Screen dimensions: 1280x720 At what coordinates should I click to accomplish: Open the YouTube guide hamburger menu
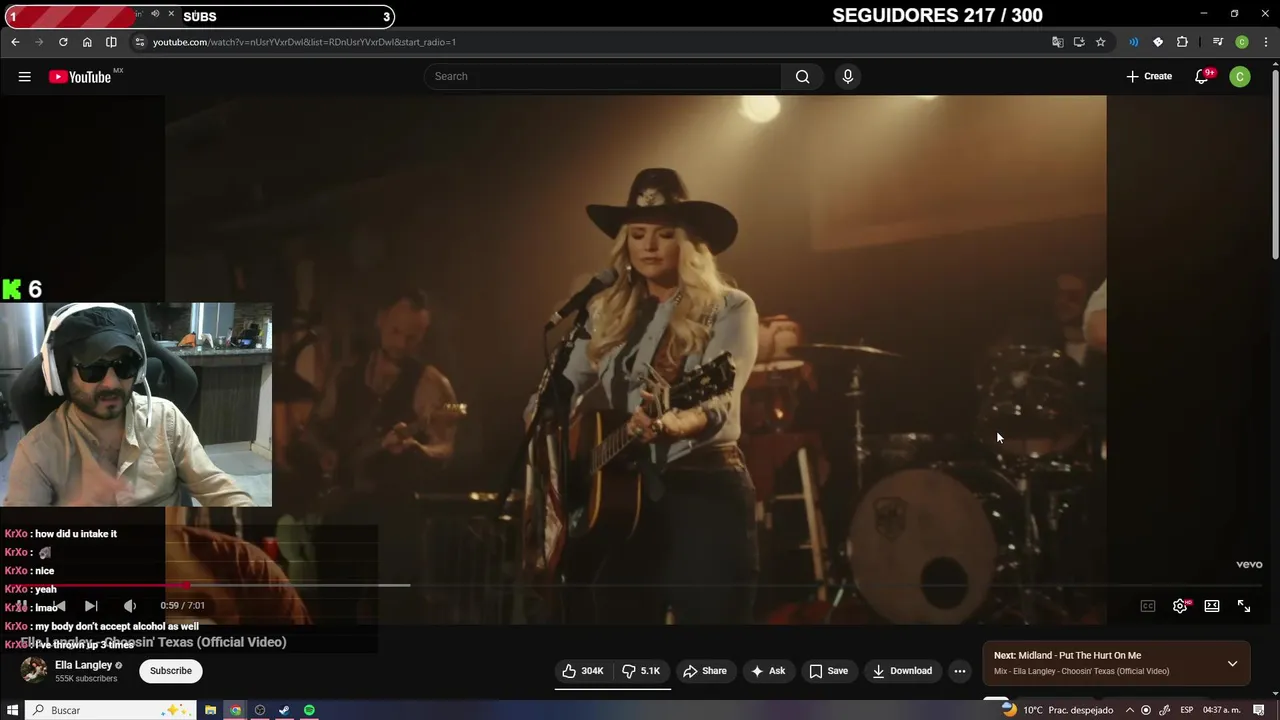[24, 77]
